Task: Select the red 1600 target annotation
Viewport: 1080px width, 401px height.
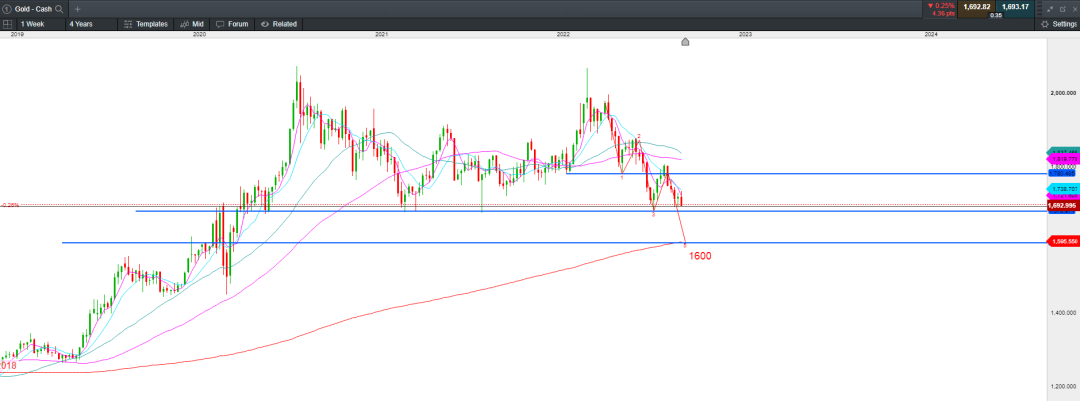Action: pos(700,256)
